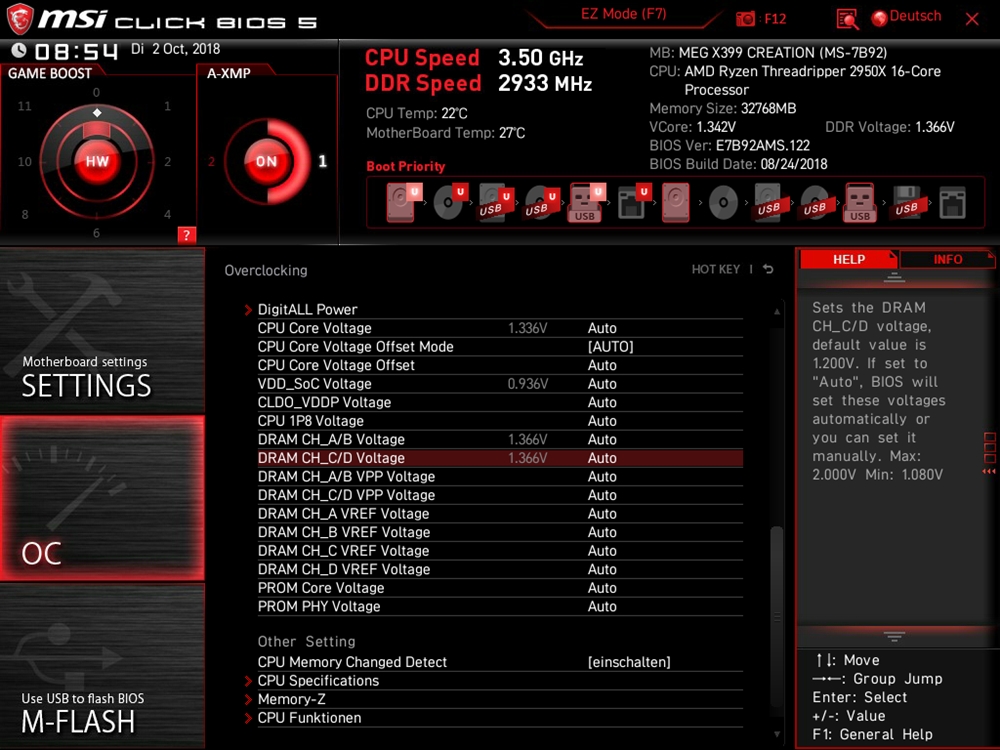Select the DRAM CH_A VREF Voltage row
Screen dimensions: 1000x750
500,513
